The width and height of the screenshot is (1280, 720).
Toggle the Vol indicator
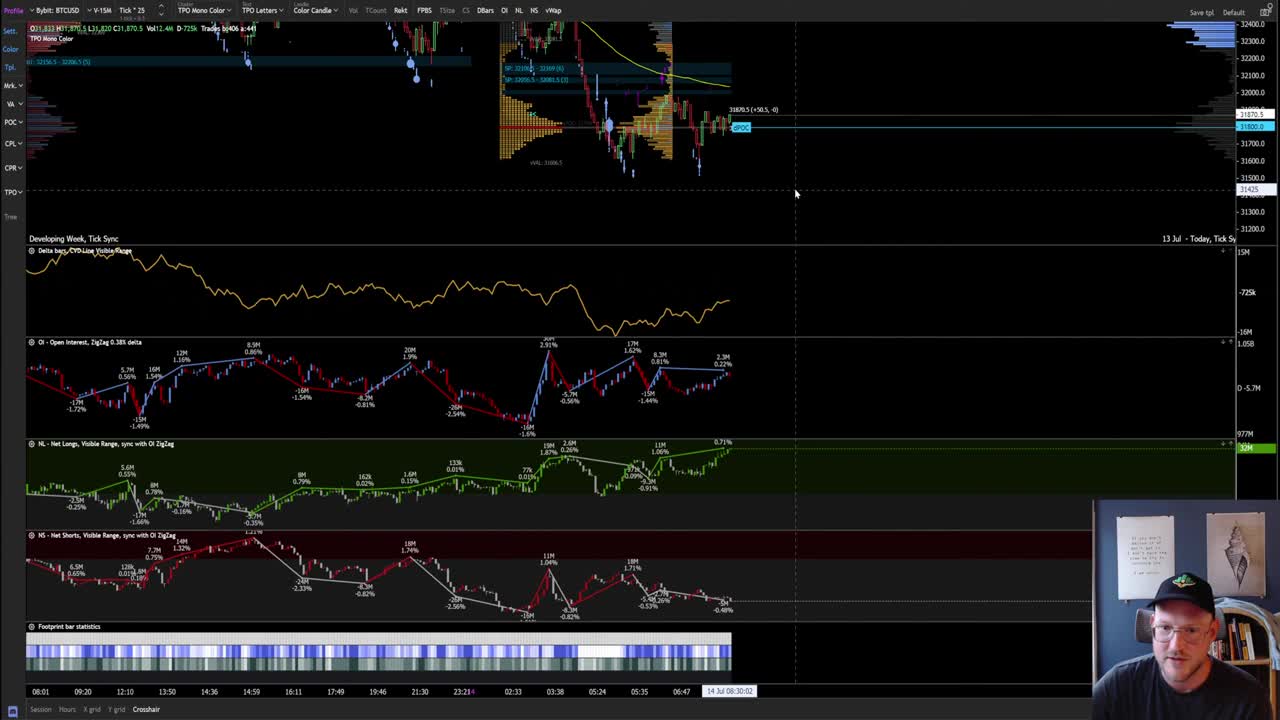coord(353,10)
